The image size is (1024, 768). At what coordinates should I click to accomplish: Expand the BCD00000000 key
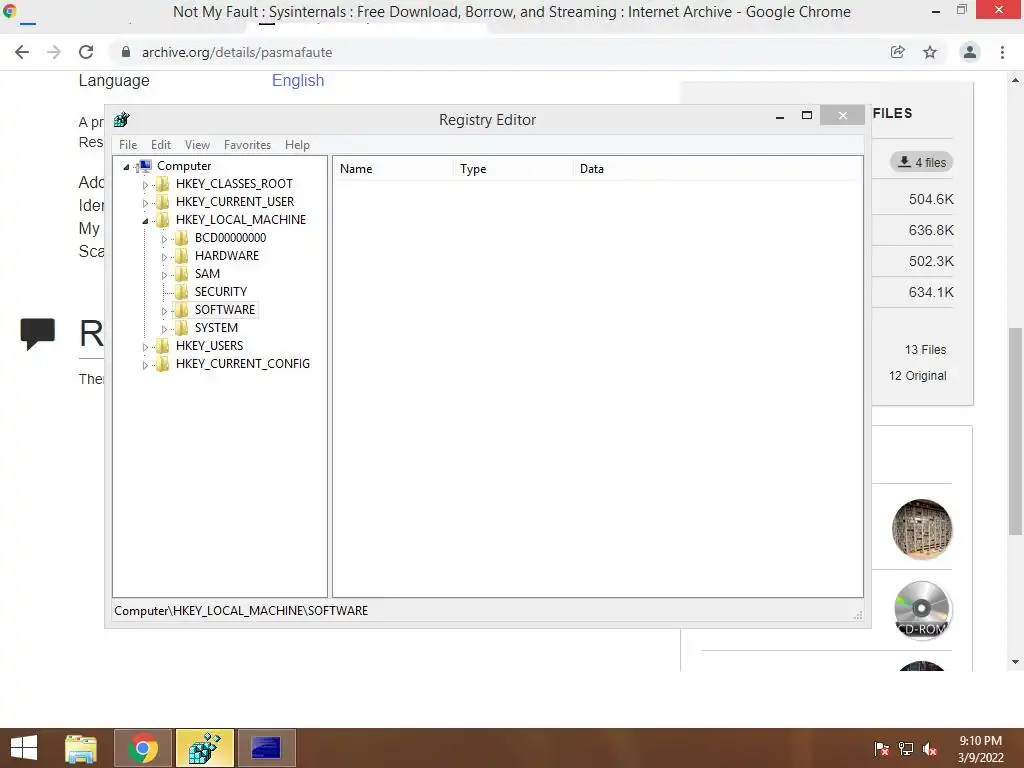pos(164,239)
